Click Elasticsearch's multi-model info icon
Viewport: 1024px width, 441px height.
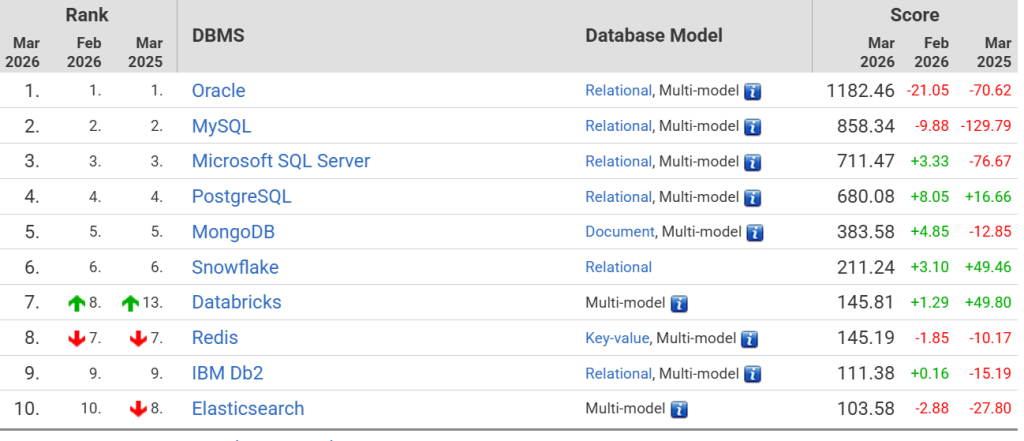[x=679, y=409]
